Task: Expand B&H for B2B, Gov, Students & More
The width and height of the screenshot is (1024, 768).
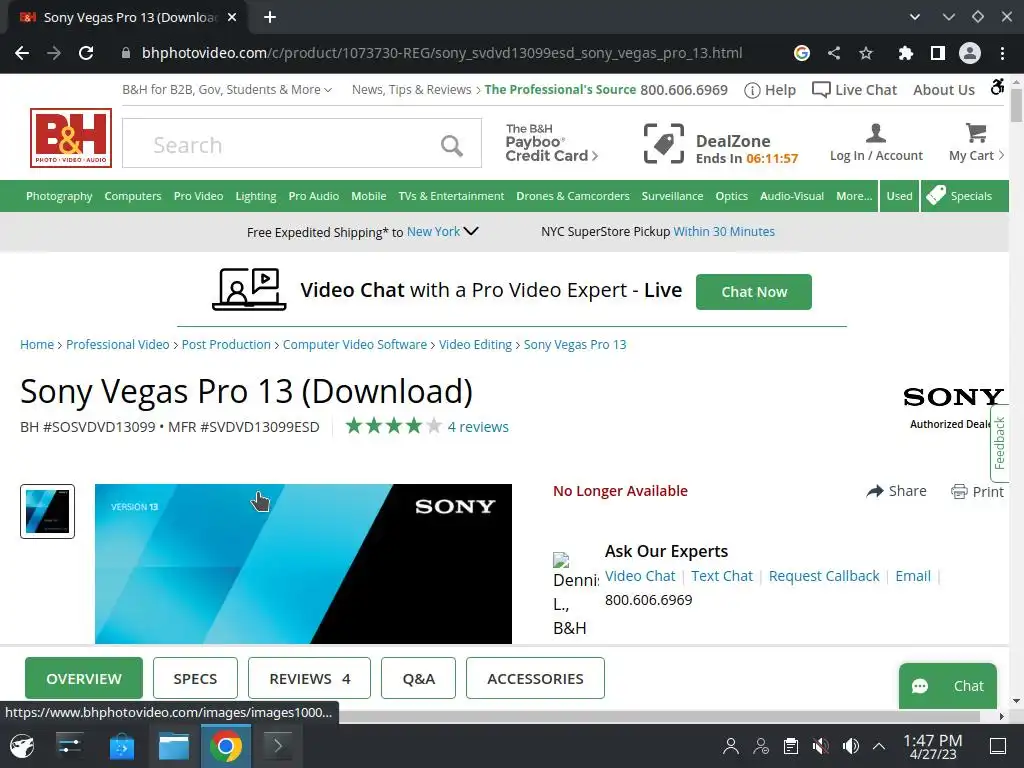Action: pos(227,89)
